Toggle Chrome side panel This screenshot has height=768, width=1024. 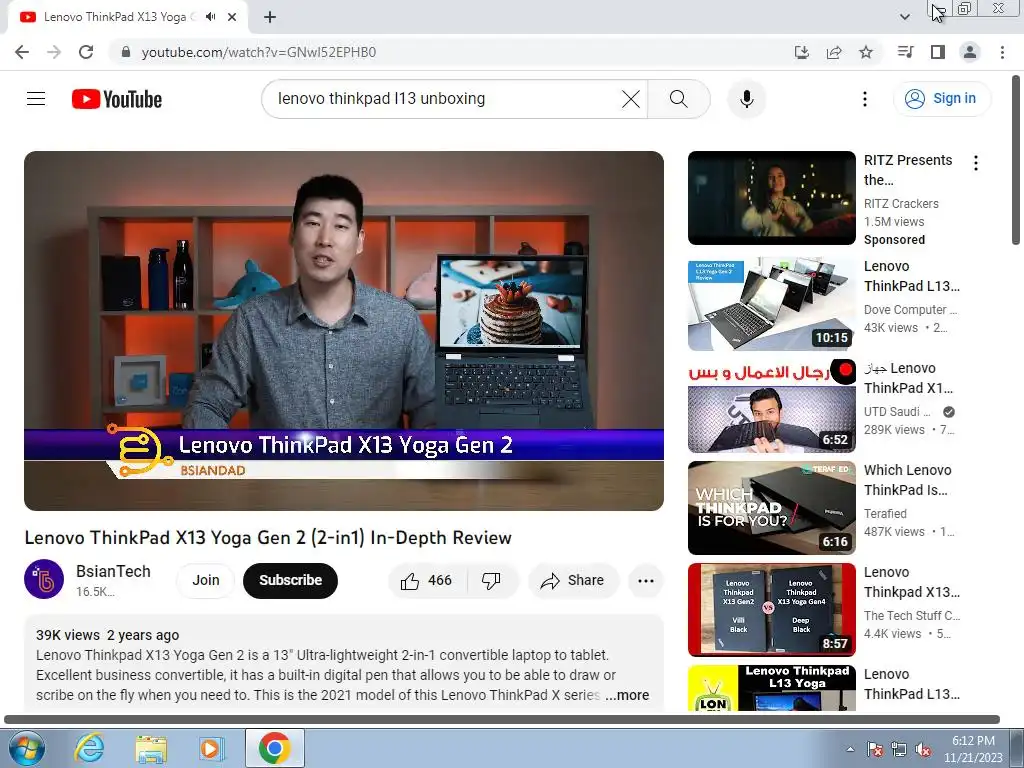pyautogui.click(x=938, y=52)
